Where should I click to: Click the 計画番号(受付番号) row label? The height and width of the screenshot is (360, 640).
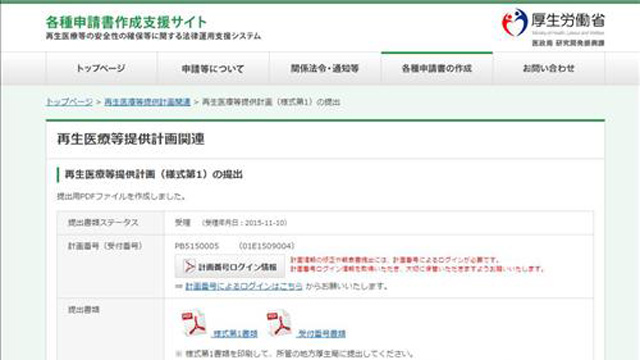[x=105, y=246]
